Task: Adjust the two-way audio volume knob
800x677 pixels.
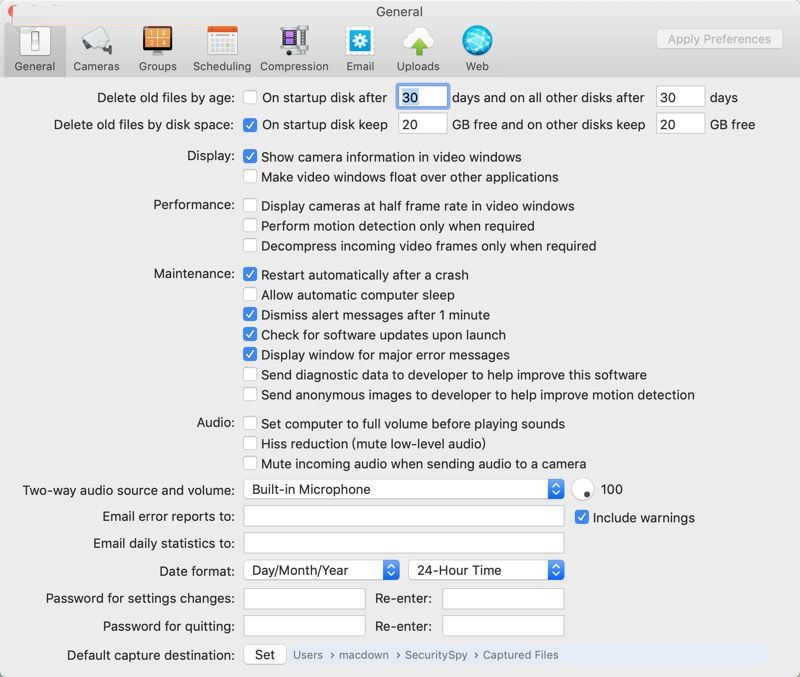Action: coord(583,489)
